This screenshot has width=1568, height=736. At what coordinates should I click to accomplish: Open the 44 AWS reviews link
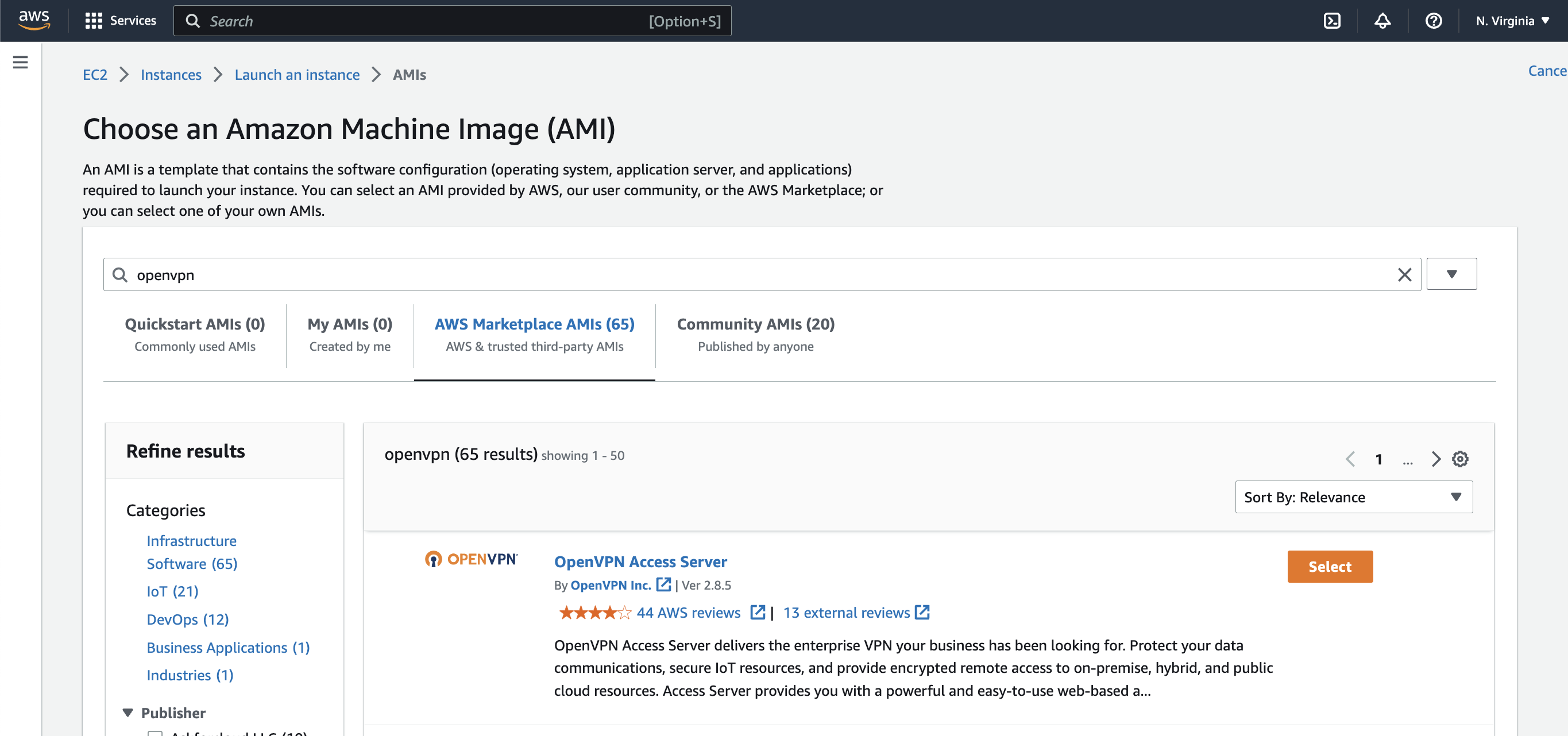tap(688, 613)
